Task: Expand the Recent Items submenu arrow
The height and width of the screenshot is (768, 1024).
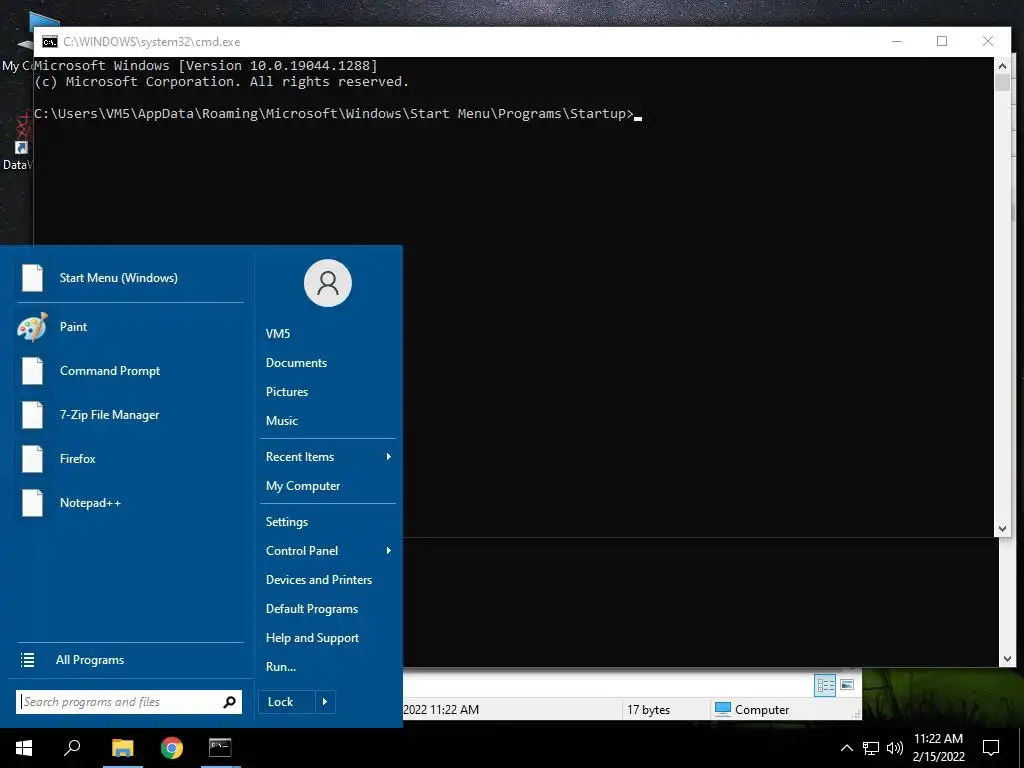Action: (x=389, y=456)
